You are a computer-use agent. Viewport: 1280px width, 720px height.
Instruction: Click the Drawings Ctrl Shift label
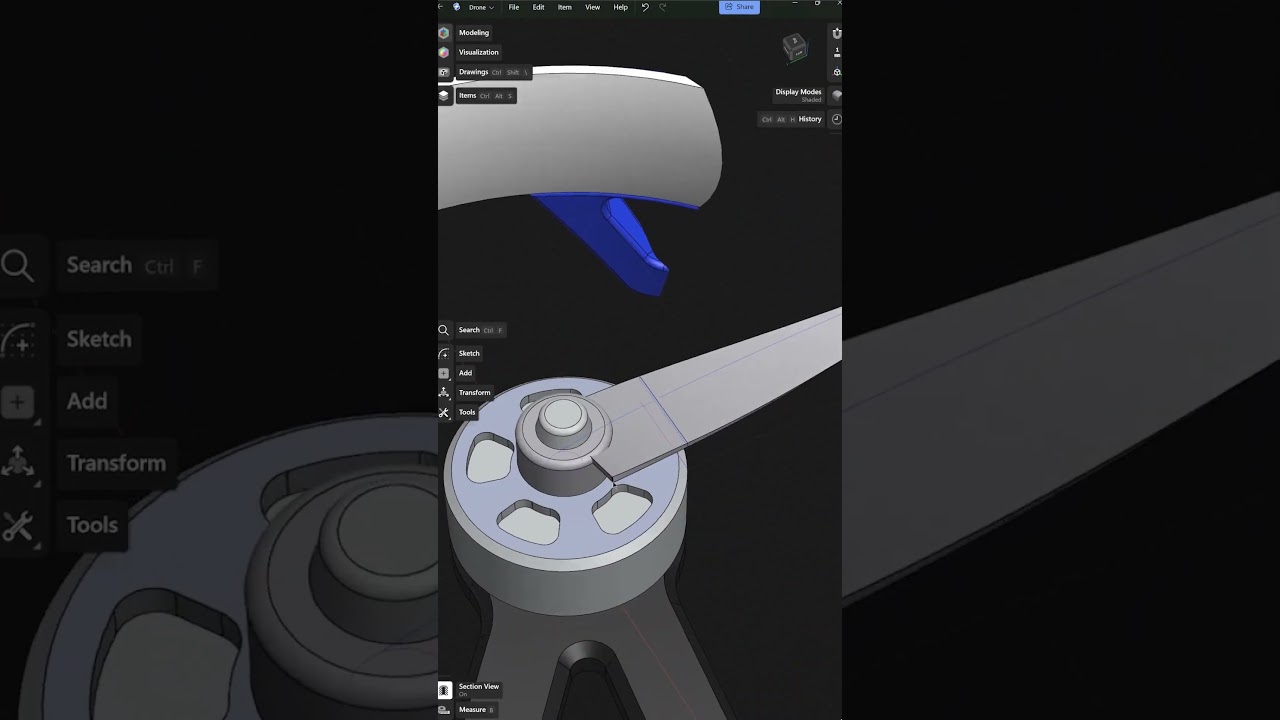[493, 72]
